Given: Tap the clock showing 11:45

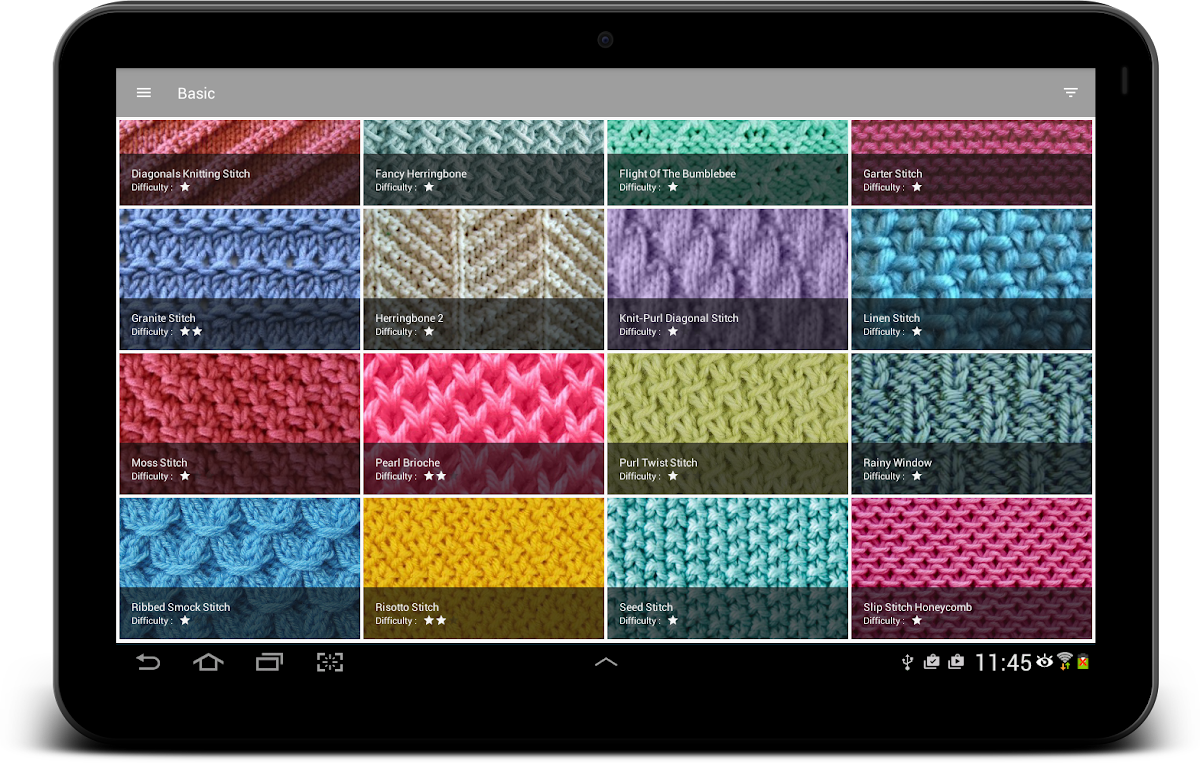Looking at the screenshot, I should point(1002,663).
